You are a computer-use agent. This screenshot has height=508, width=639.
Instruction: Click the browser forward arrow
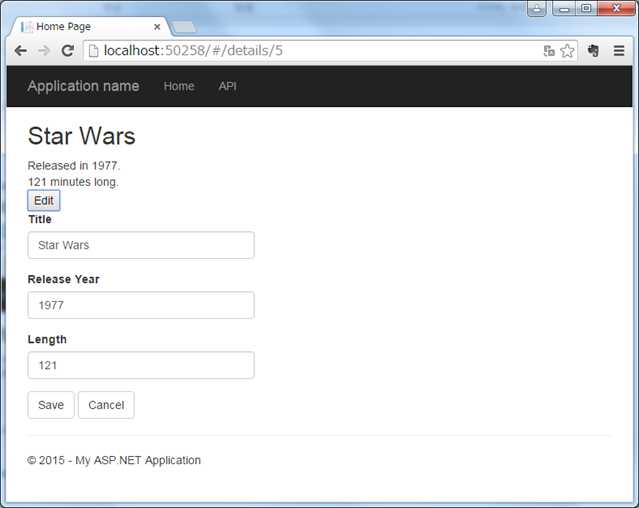[x=44, y=51]
